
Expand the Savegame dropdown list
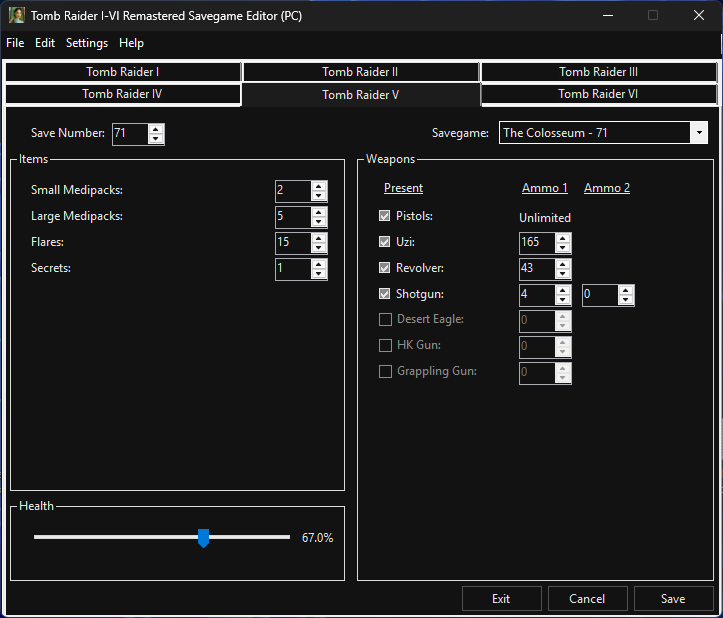pos(699,133)
